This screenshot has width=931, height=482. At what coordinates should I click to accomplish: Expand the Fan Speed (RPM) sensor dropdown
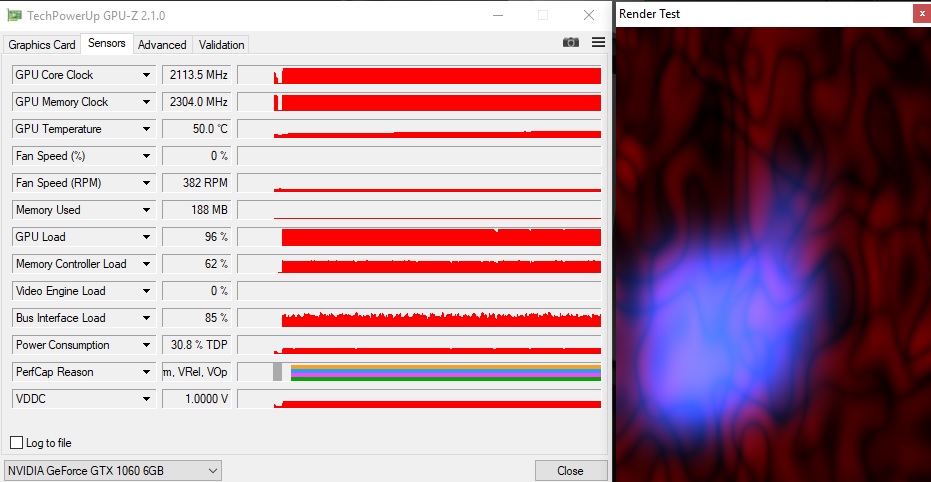pos(146,183)
